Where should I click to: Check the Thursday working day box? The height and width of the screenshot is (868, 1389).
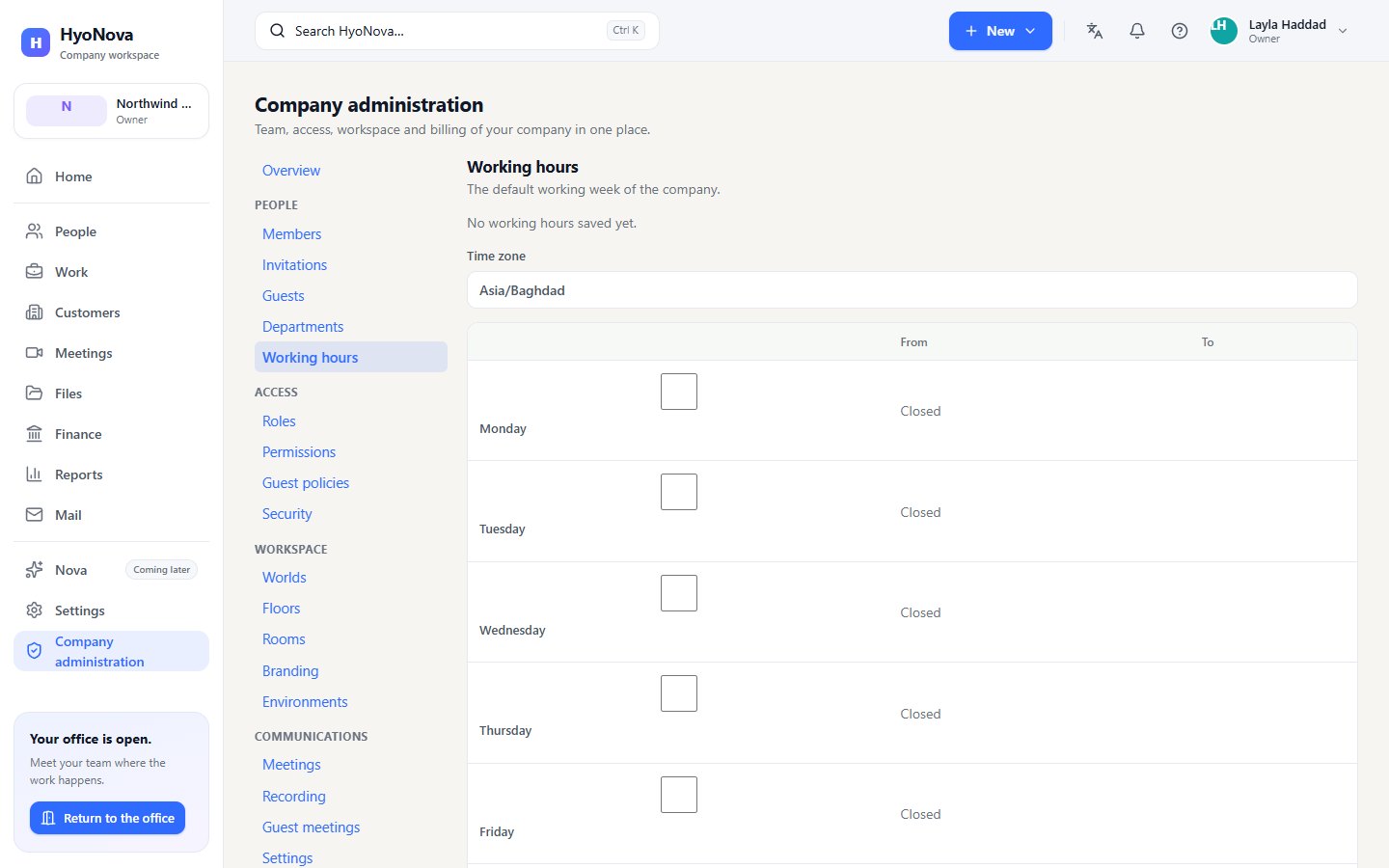[679, 693]
